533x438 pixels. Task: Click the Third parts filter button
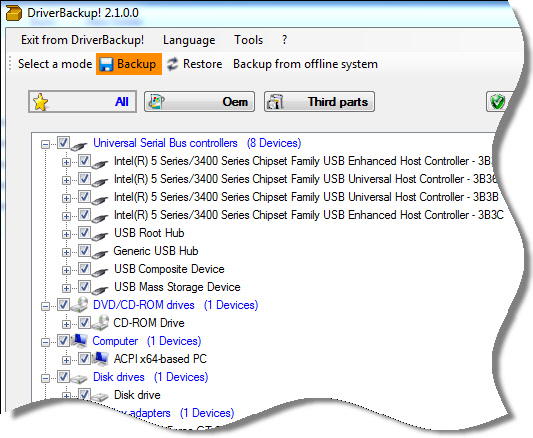click(x=320, y=102)
